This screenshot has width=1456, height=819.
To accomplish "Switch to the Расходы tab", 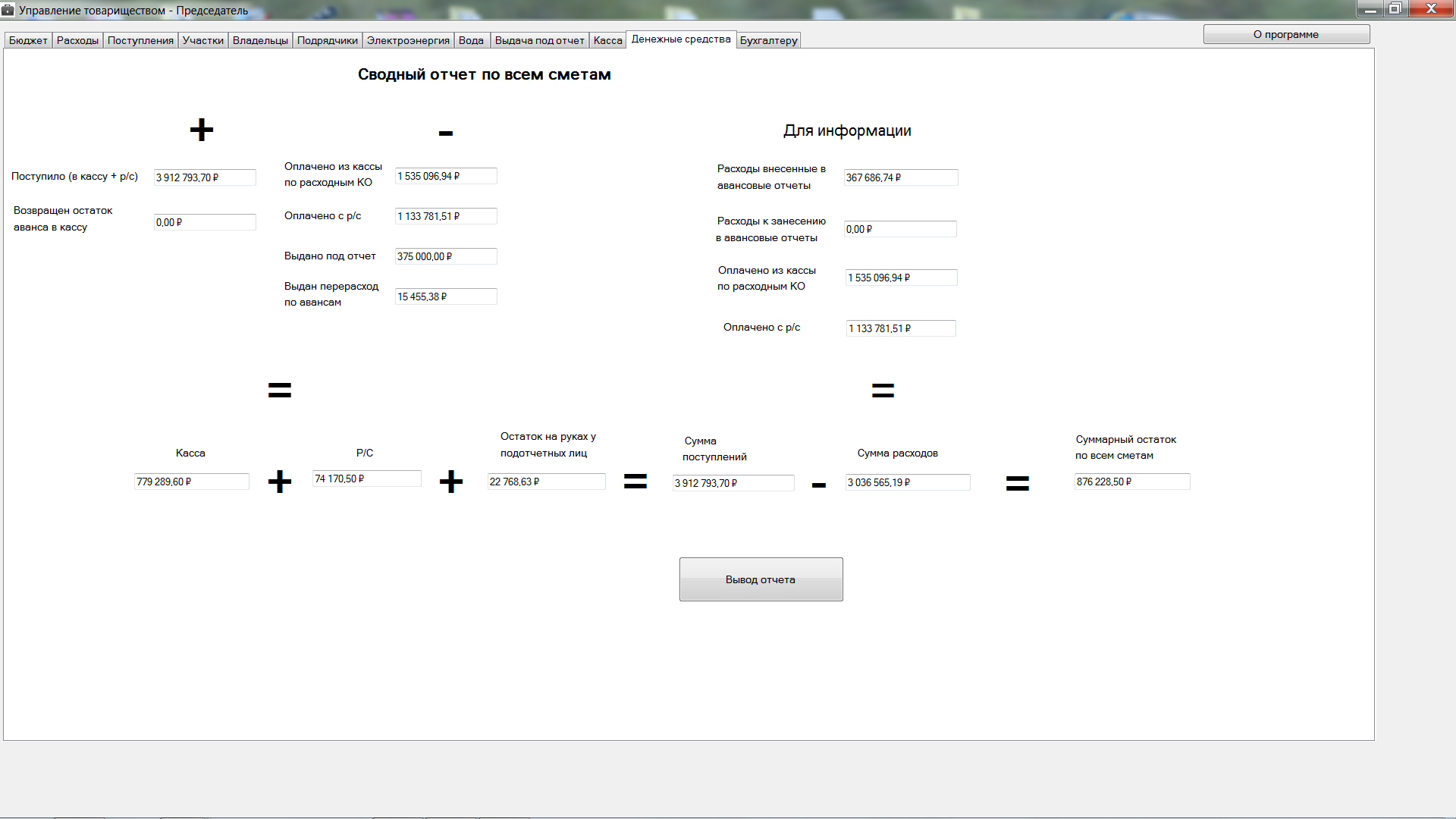I will 77,40.
